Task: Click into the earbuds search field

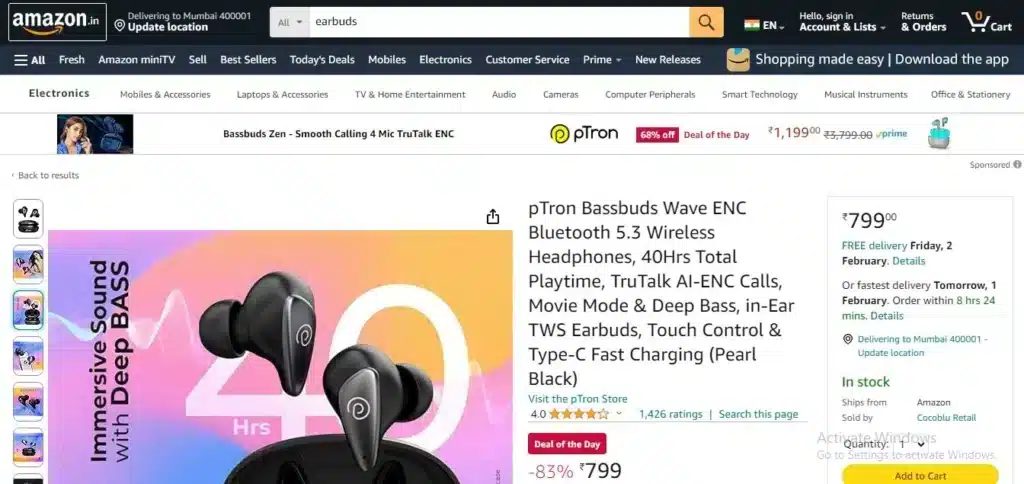Action: pyautogui.click(x=499, y=22)
